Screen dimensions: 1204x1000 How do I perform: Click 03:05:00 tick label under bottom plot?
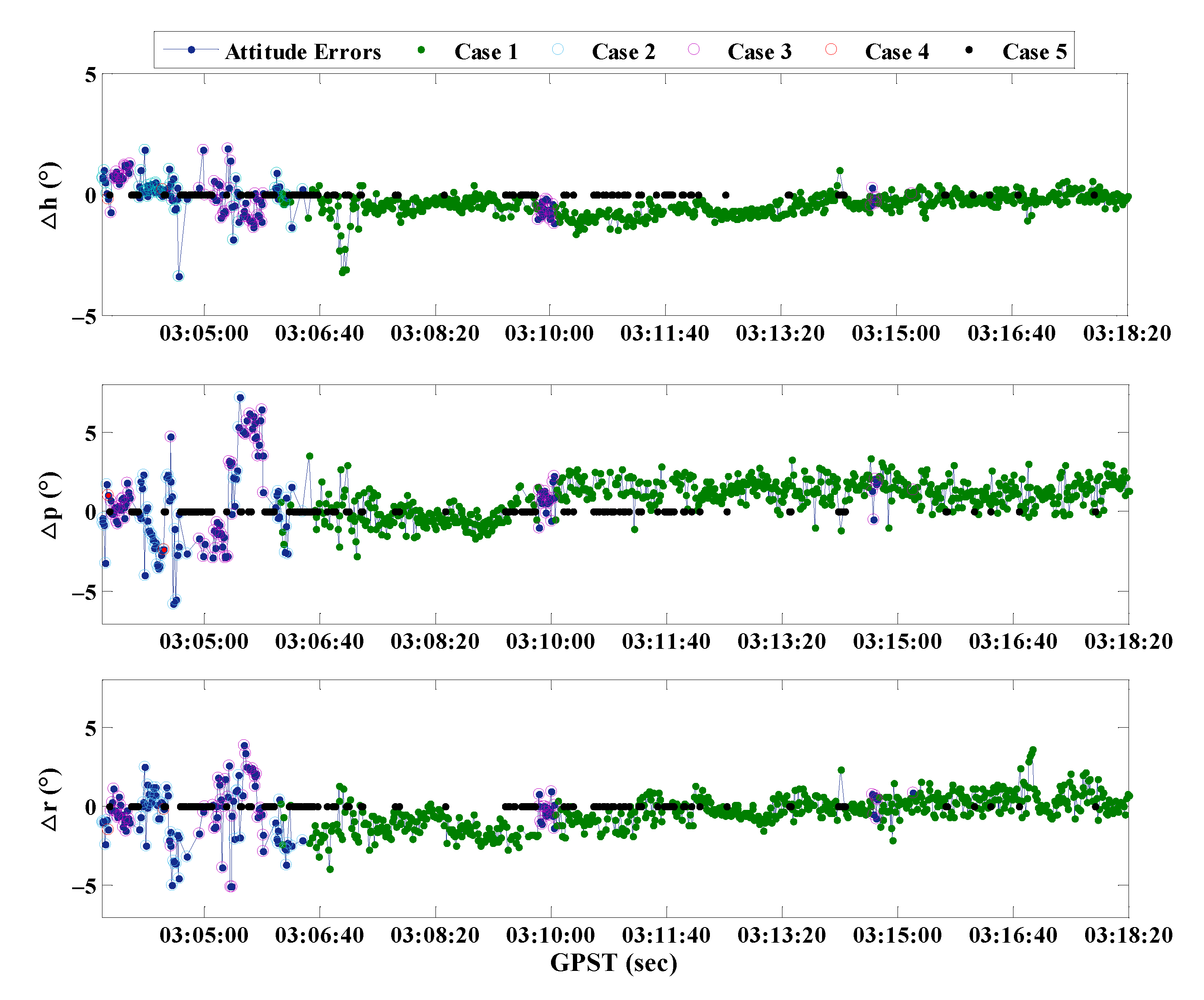click(x=204, y=935)
